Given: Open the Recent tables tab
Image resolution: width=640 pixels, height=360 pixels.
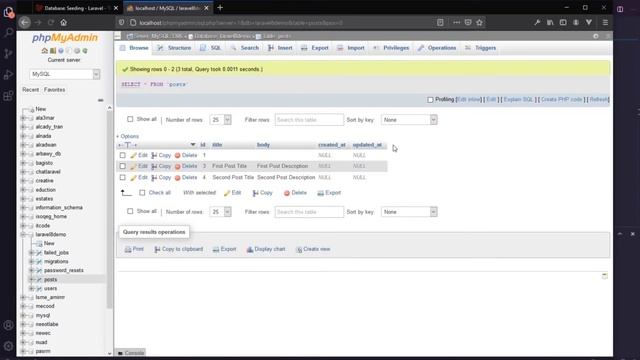Looking at the screenshot, I should click(31, 89).
